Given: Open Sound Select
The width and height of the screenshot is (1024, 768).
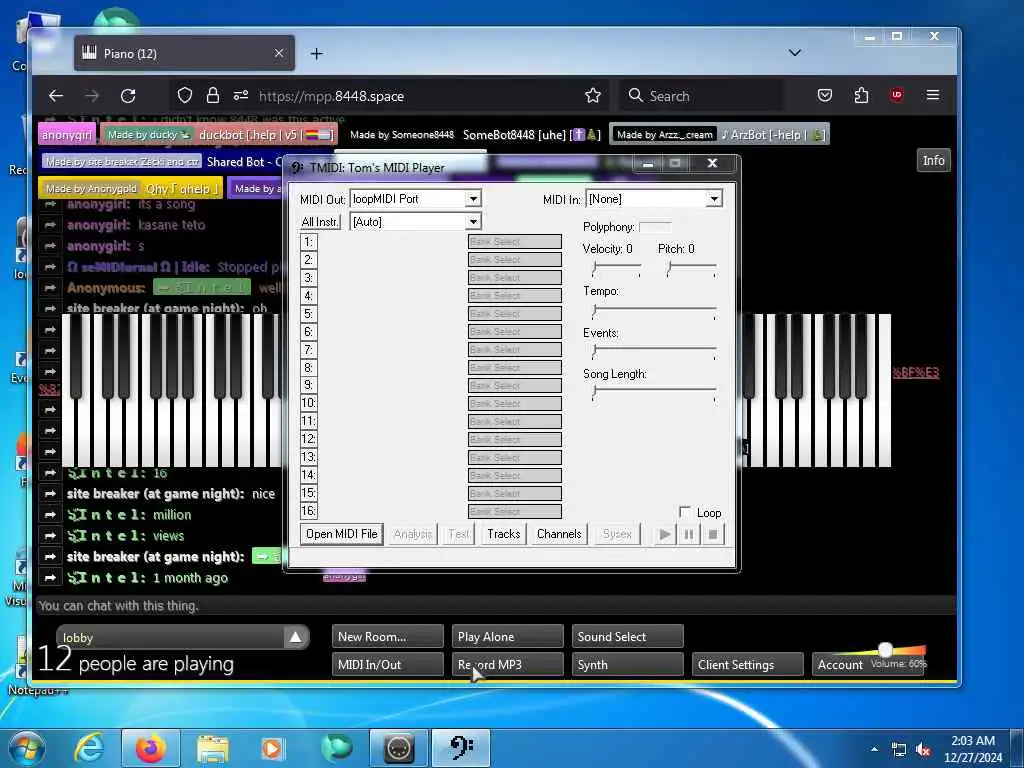Looking at the screenshot, I should coord(628,637).
